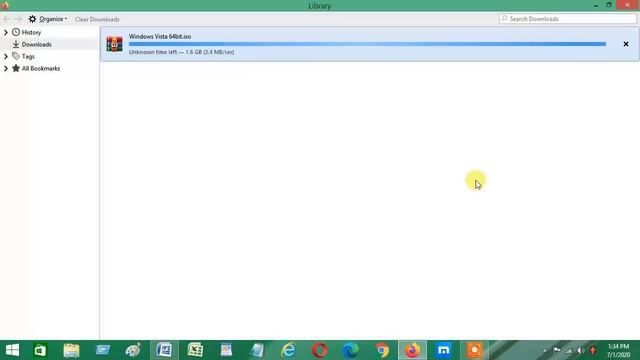640x360 pixels.
Task: Click the History clock icon
Action: click(x=16, y=32)
